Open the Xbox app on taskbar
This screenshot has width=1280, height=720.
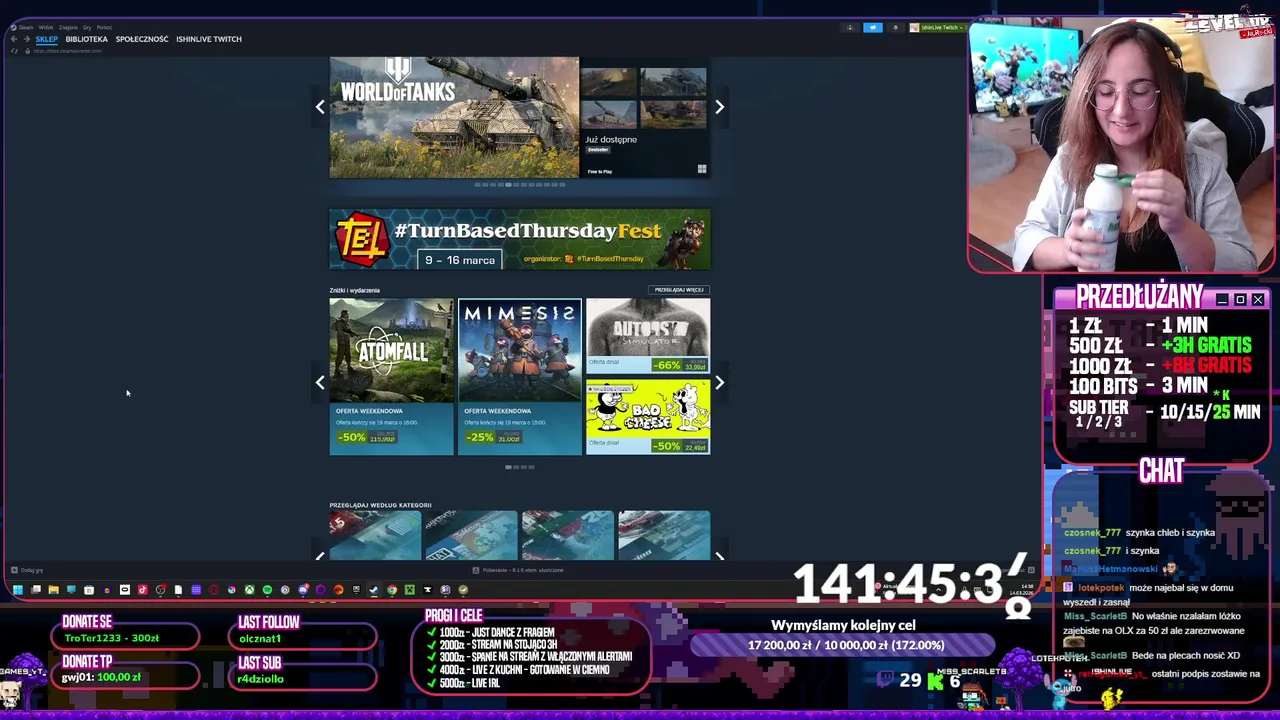249,590
